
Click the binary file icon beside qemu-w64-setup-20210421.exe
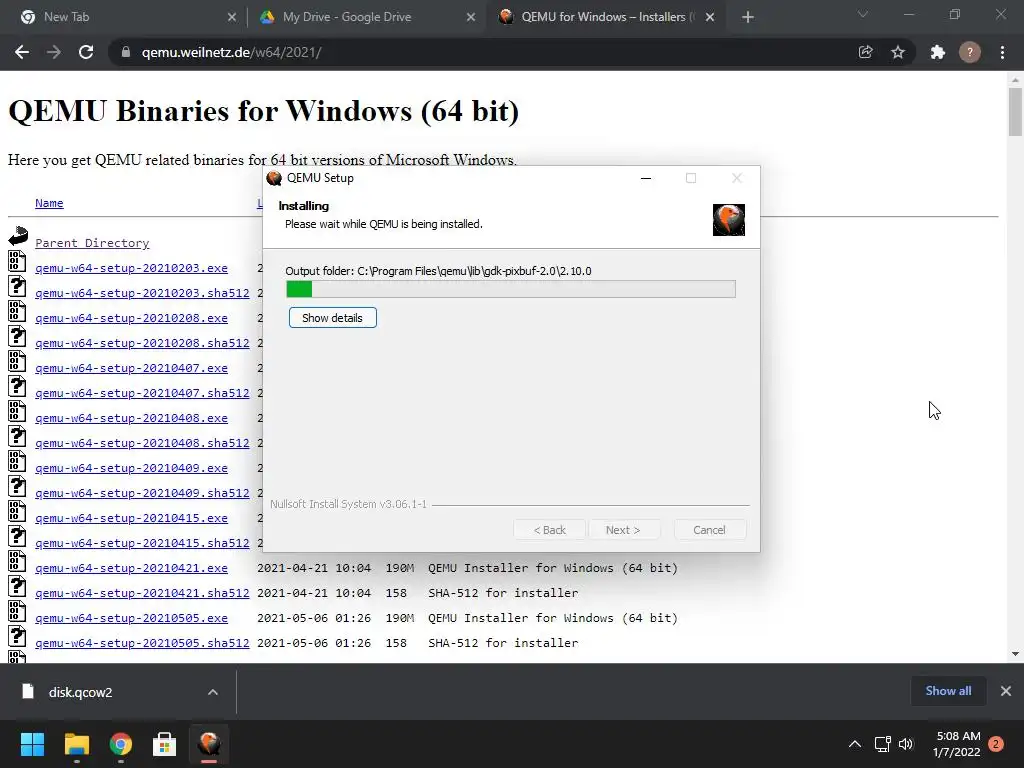click(17, 561)
